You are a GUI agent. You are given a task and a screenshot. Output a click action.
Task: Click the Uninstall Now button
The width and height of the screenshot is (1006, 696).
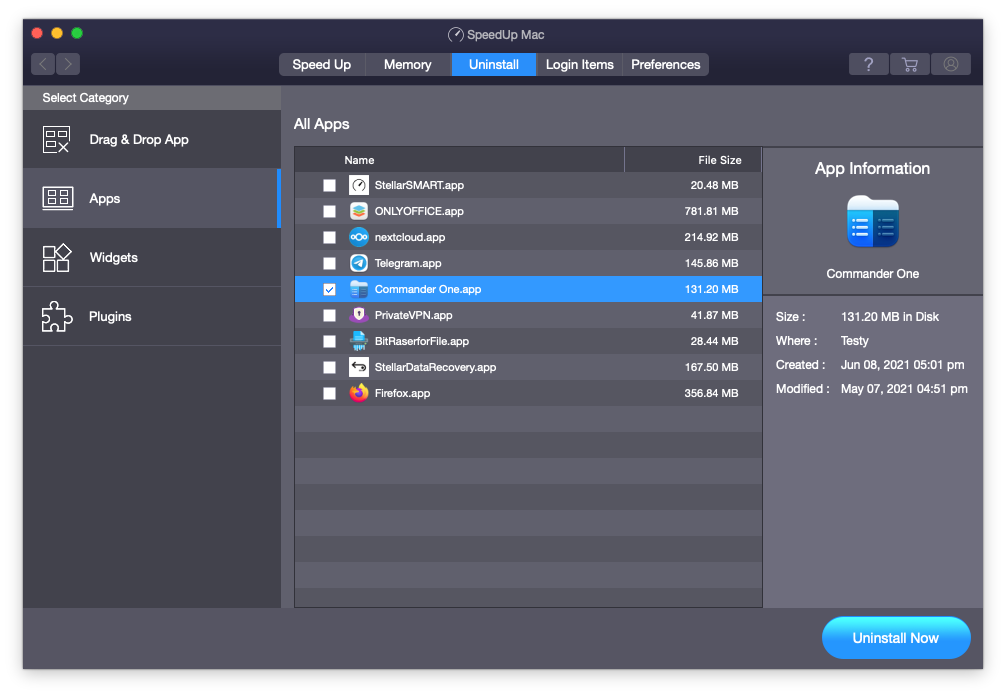click(896, 637)
